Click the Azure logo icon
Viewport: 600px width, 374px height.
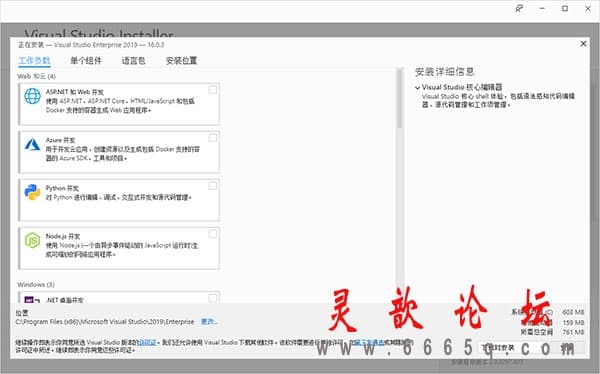(x=33, y=144)
